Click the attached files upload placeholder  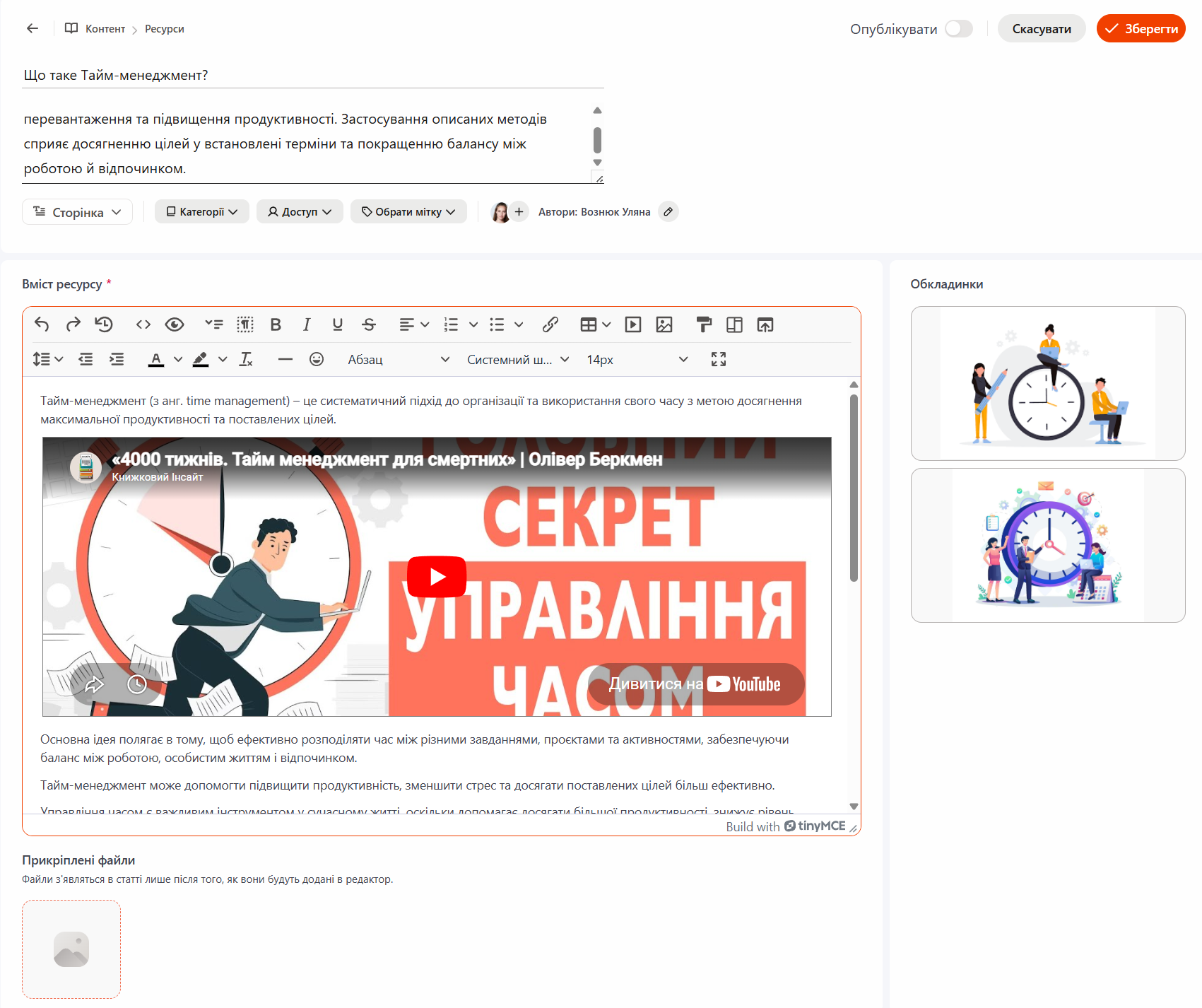(x=71, y=949)
